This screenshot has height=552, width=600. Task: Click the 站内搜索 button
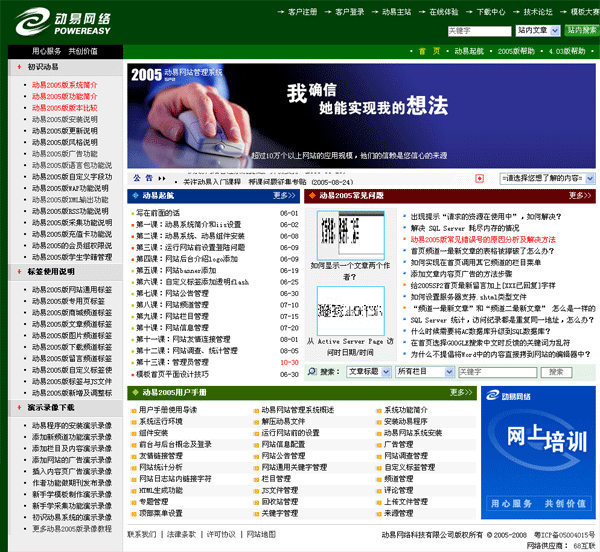(x=581, y=31)
